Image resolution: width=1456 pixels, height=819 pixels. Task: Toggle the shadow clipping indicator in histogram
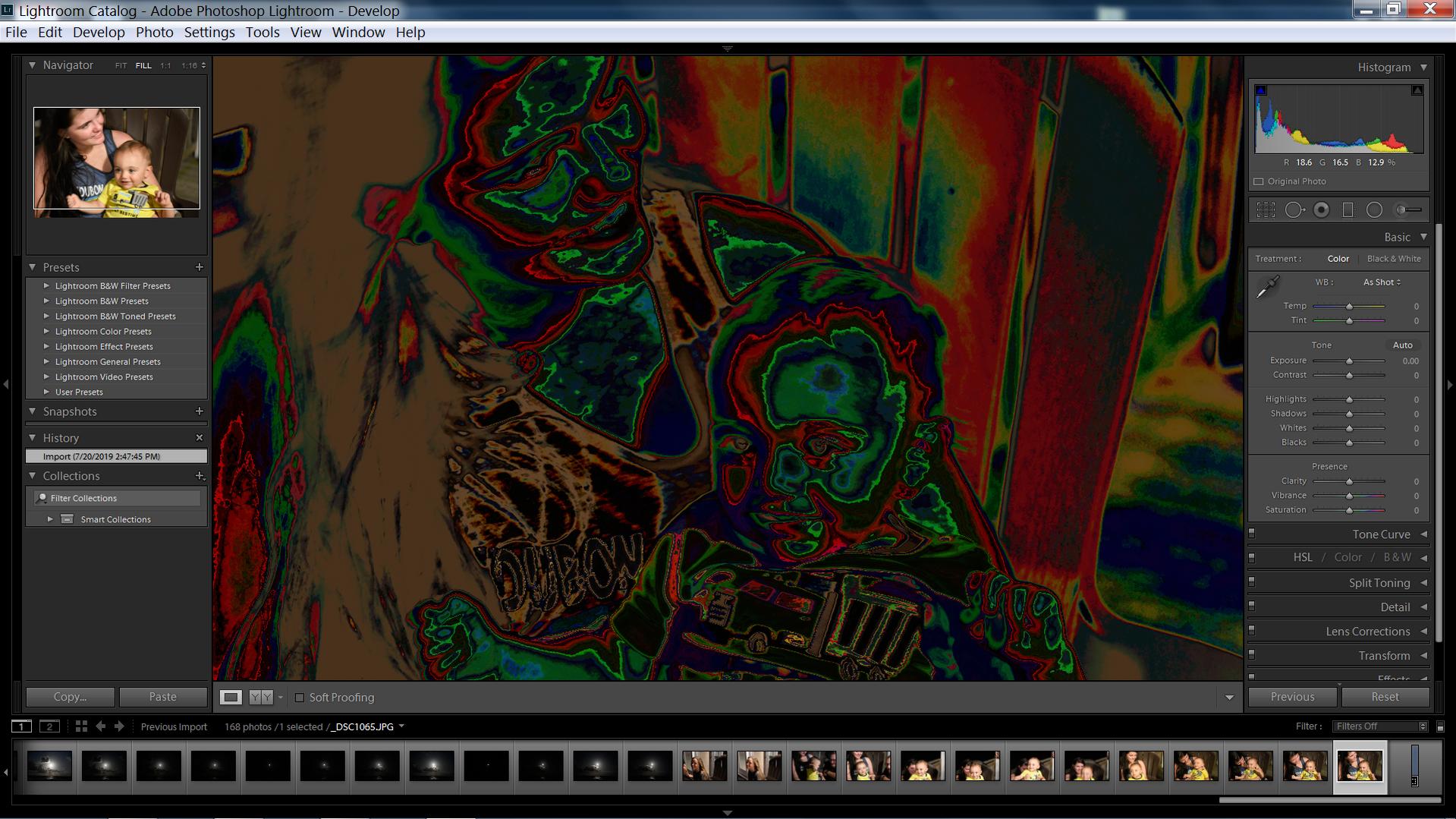coord(1261,90)
